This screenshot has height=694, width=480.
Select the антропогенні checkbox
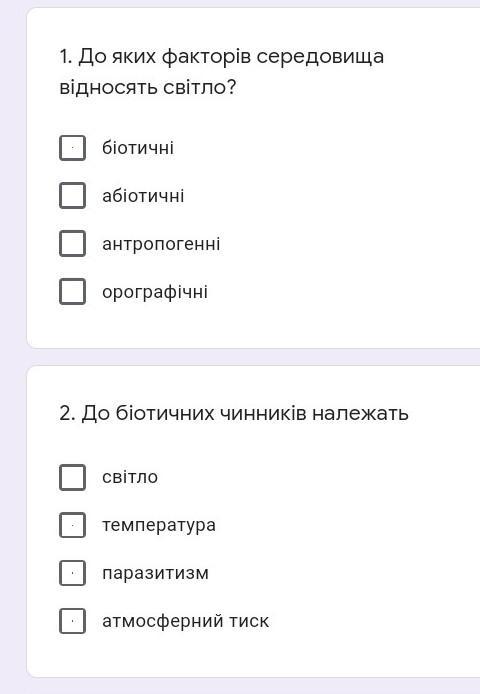pyautogui.click(x=72, y=243)
